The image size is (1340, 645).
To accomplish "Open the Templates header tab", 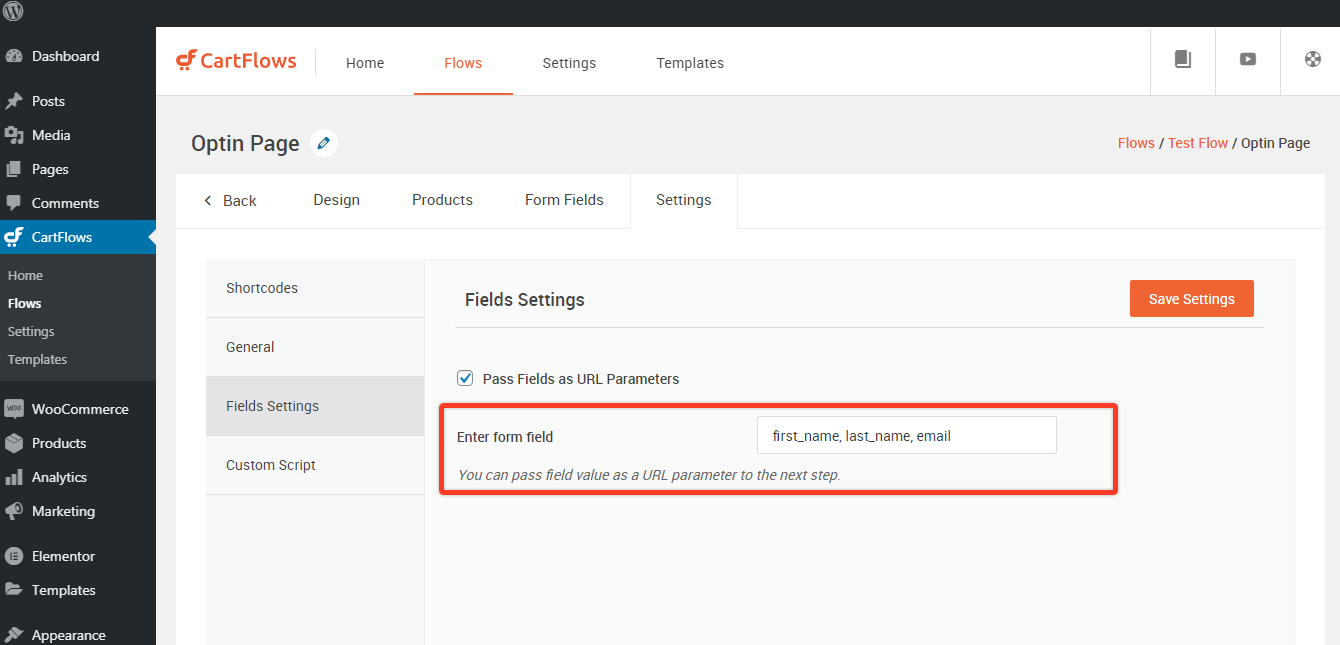I will coord(690,63).
